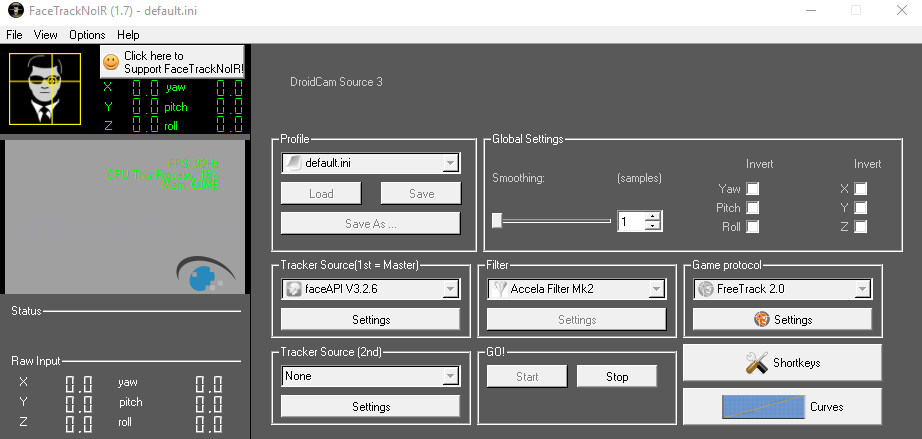Screen dimensions: 922x439
Task: Decrease smoothing samples with down arrow
Action: pos(653,226)
